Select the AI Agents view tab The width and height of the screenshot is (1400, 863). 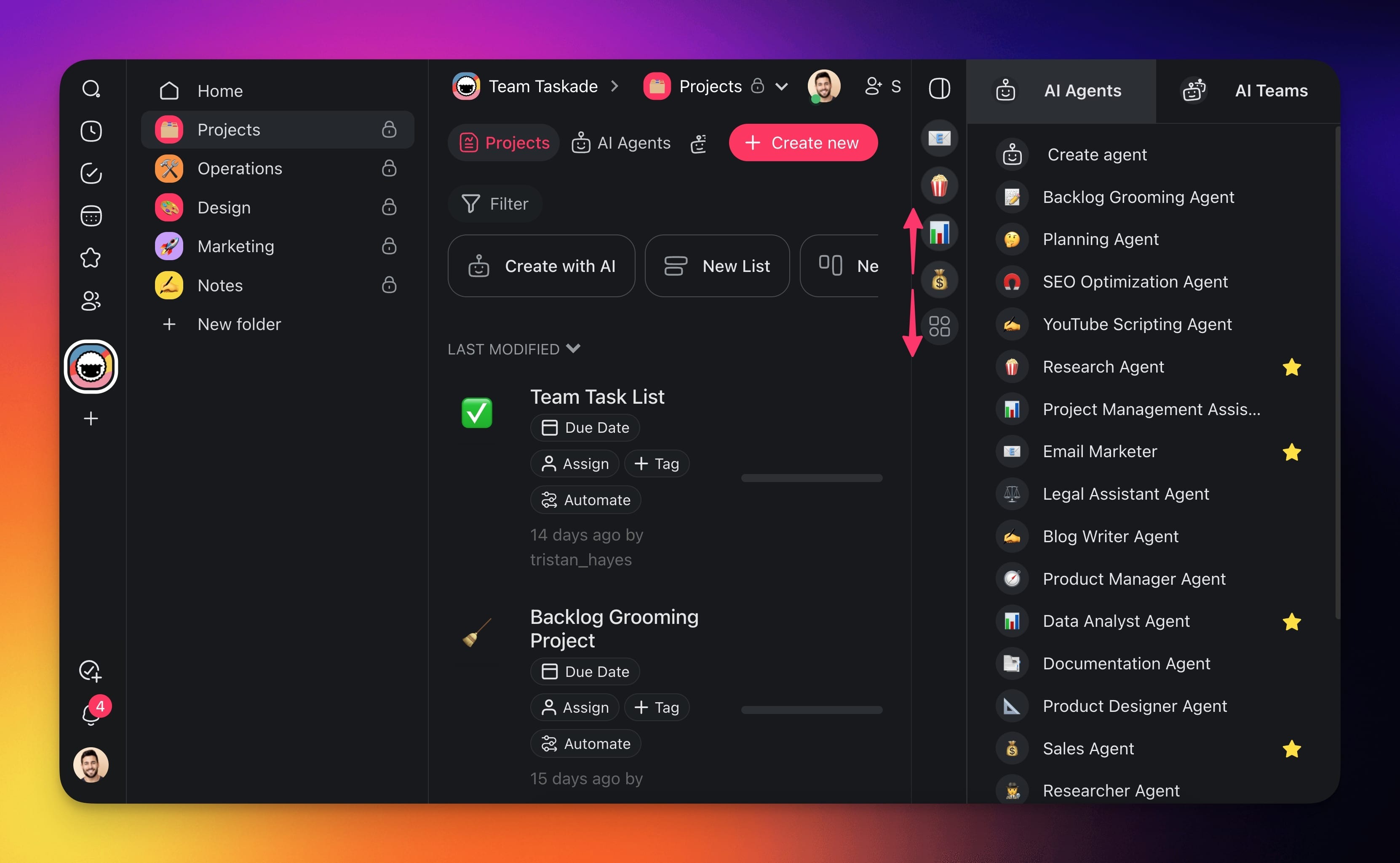[621, 143]
